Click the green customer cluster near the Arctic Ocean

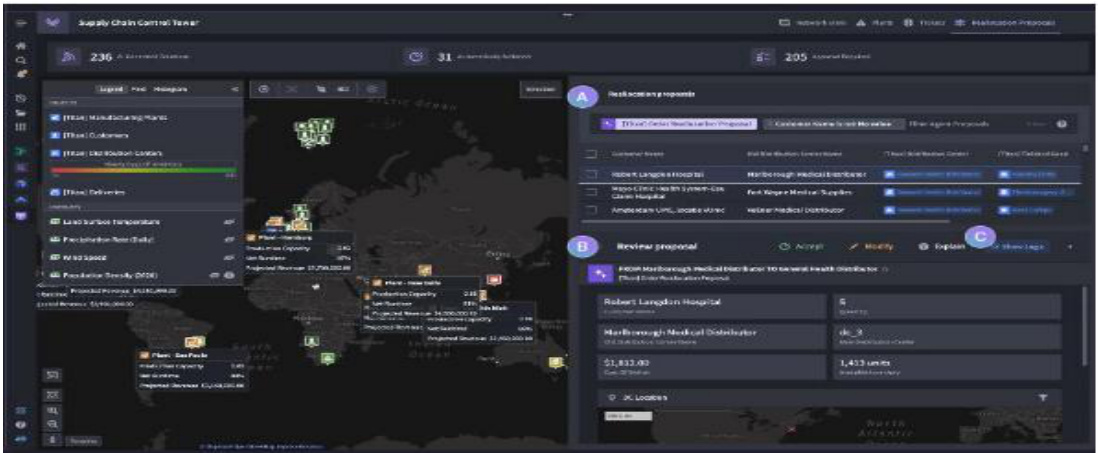(x=314, y=133)
